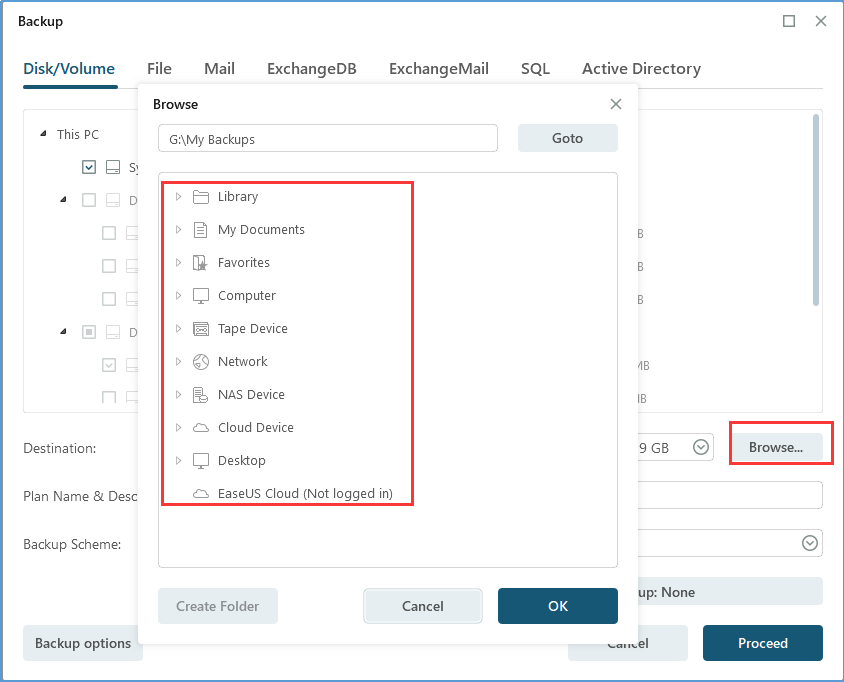
Task: Click the Computer monitor icon
Action: point(201,296)
